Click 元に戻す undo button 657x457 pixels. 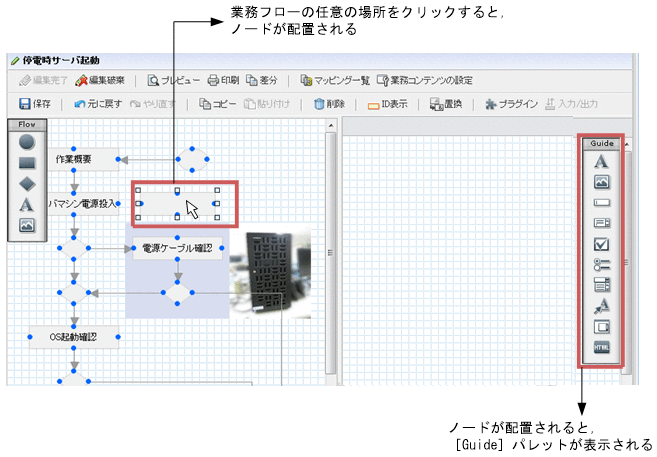pyautogui.click(x=98, y=104)
